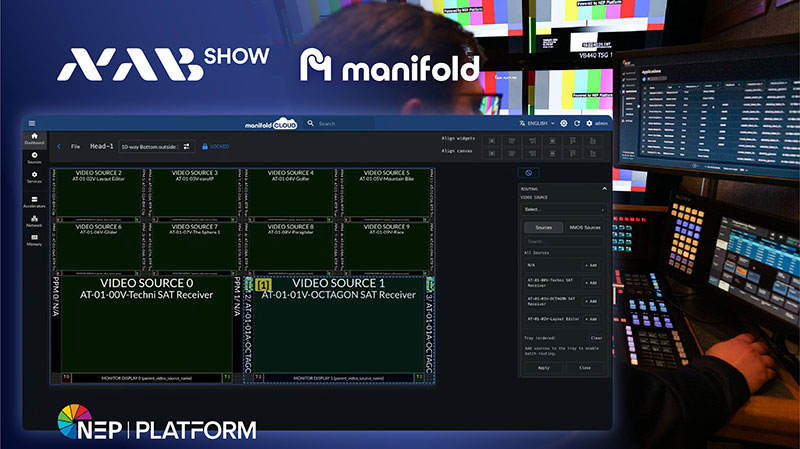Image resolution: width=800 pixels, height=449 pixels.
Task: Click the fifth Align canvas icon
Action: click(x=572, y=153)
